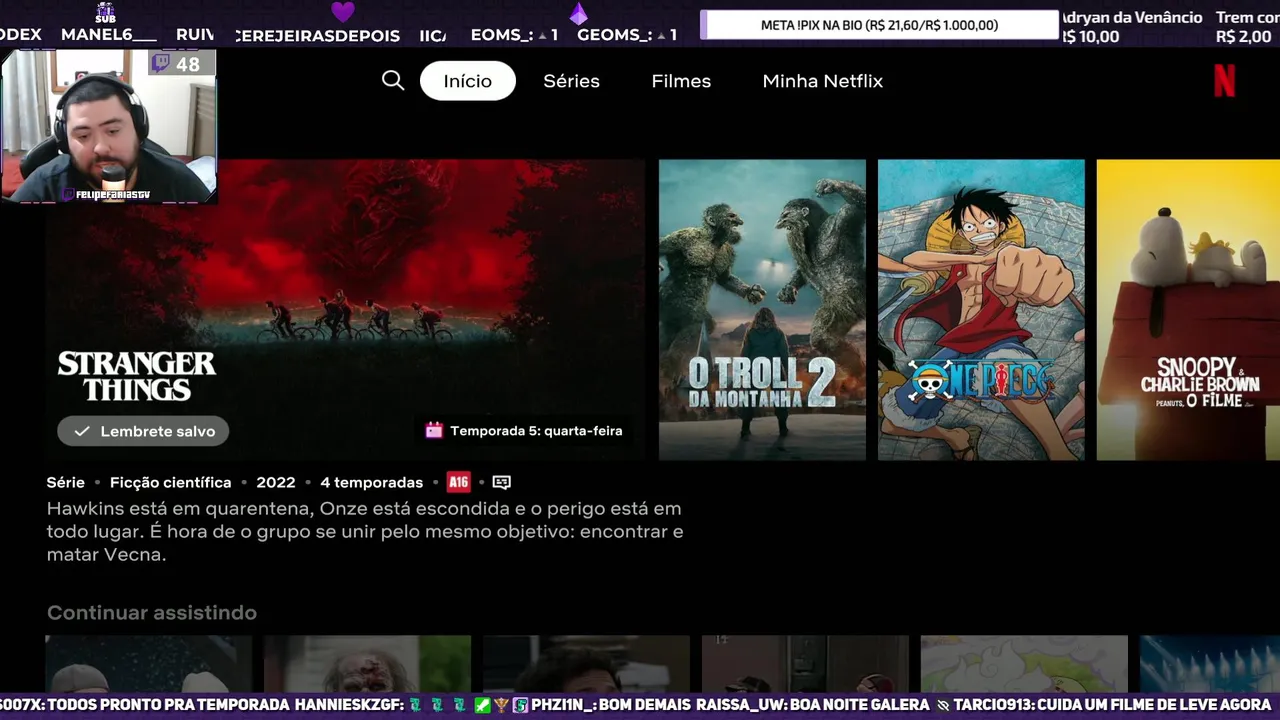Viewport: 1280px width, 720px height.
Task: Click the Stranger Things title logo
Action: click(x=137, y=376)
